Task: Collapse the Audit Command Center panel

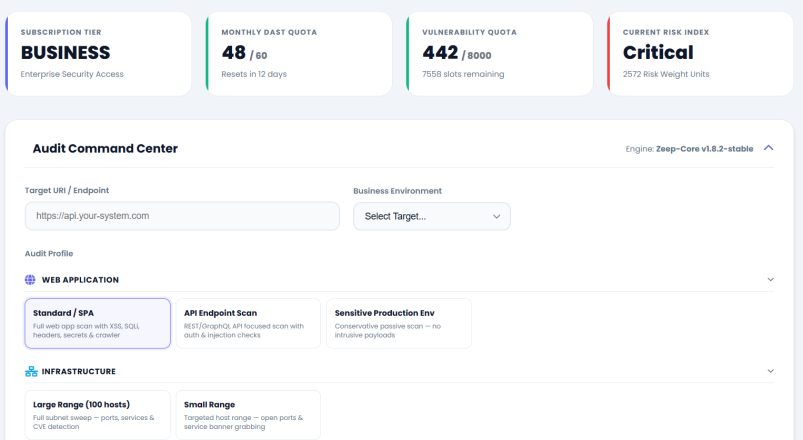Action: (768, 148)
